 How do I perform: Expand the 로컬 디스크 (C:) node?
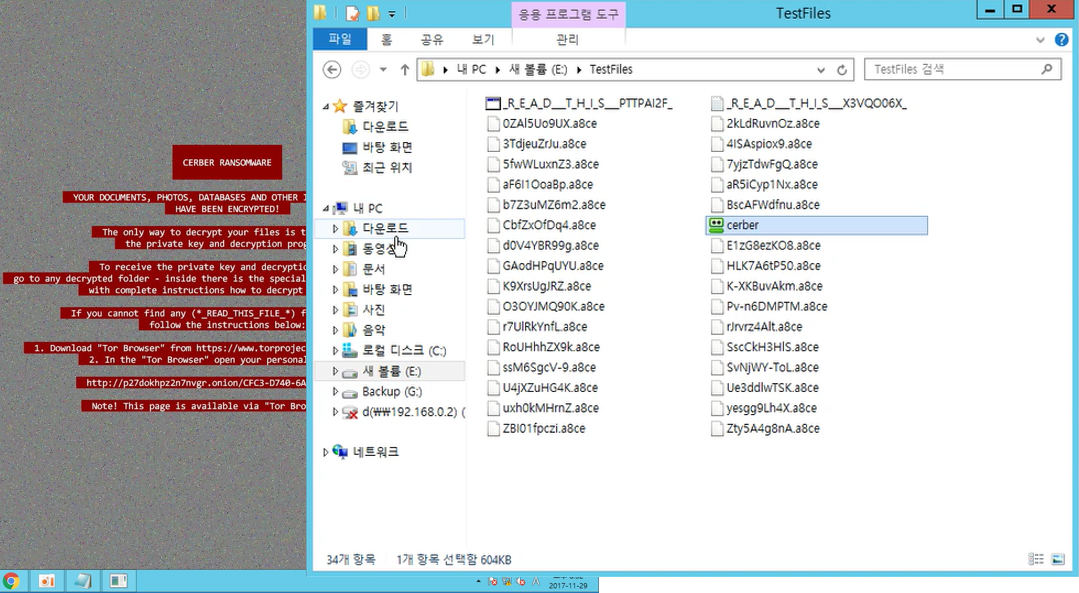(x=335, y=351)
